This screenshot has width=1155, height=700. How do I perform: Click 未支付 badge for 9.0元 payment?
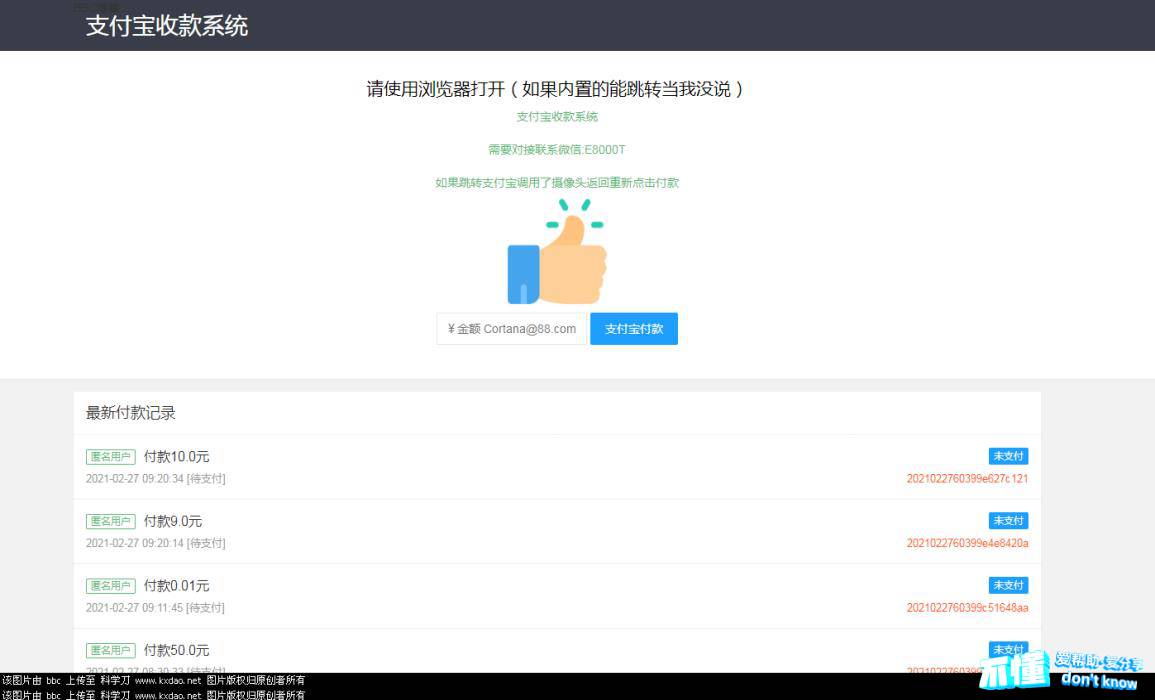click(1008, 521)
